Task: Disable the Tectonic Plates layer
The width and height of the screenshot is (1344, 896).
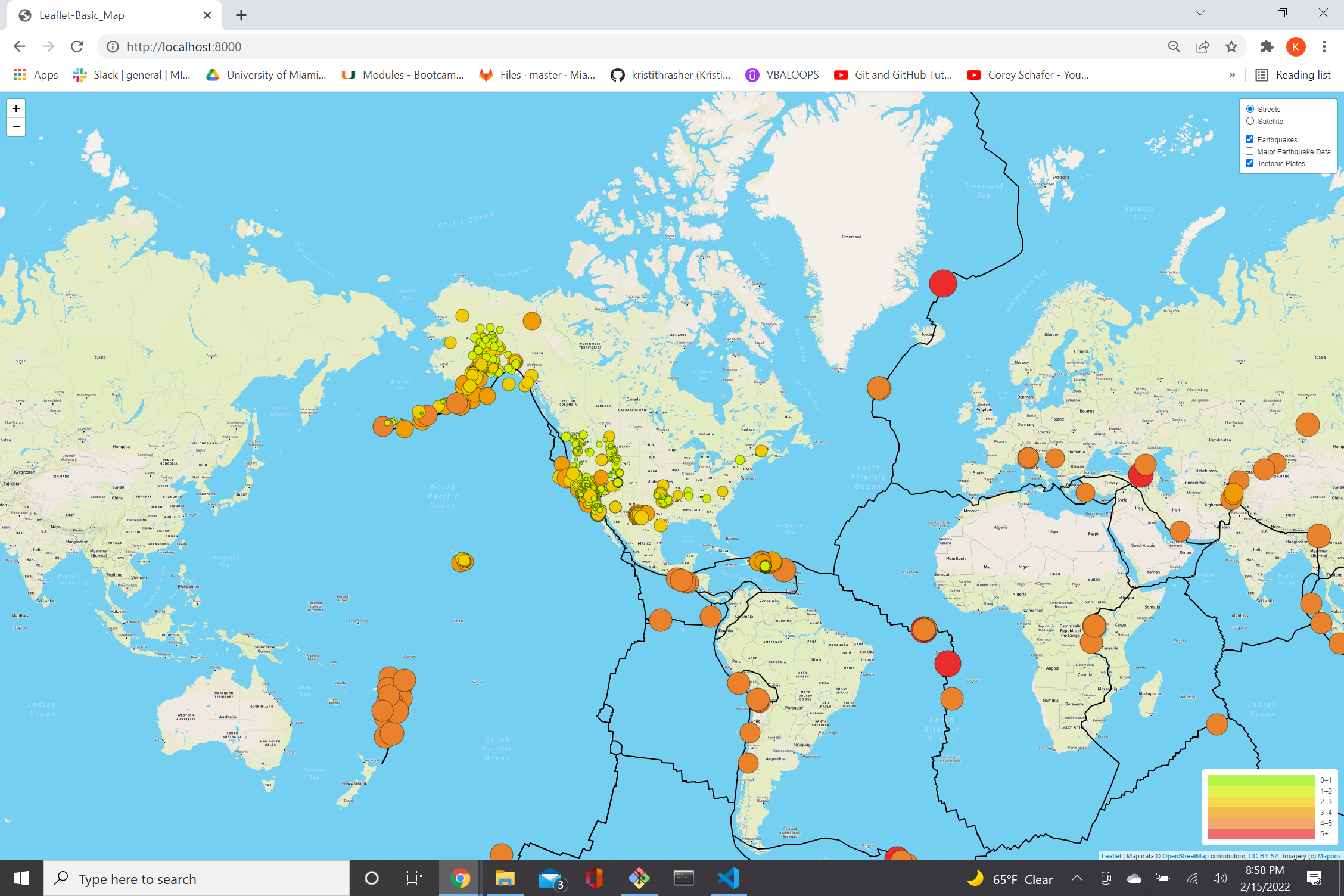Action: [1249, 163]
